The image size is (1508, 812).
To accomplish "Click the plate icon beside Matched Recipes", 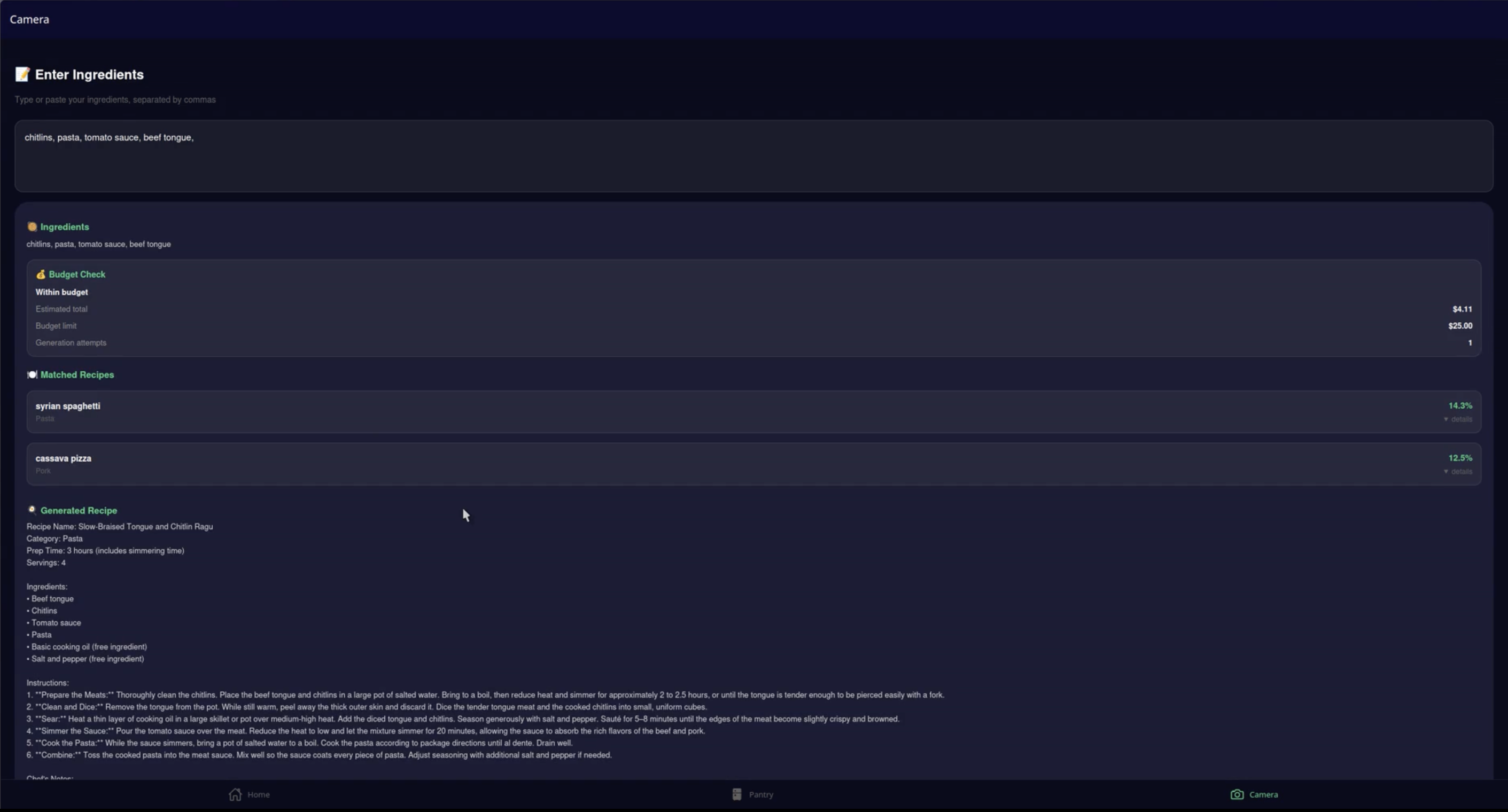I will coord(32,374).
